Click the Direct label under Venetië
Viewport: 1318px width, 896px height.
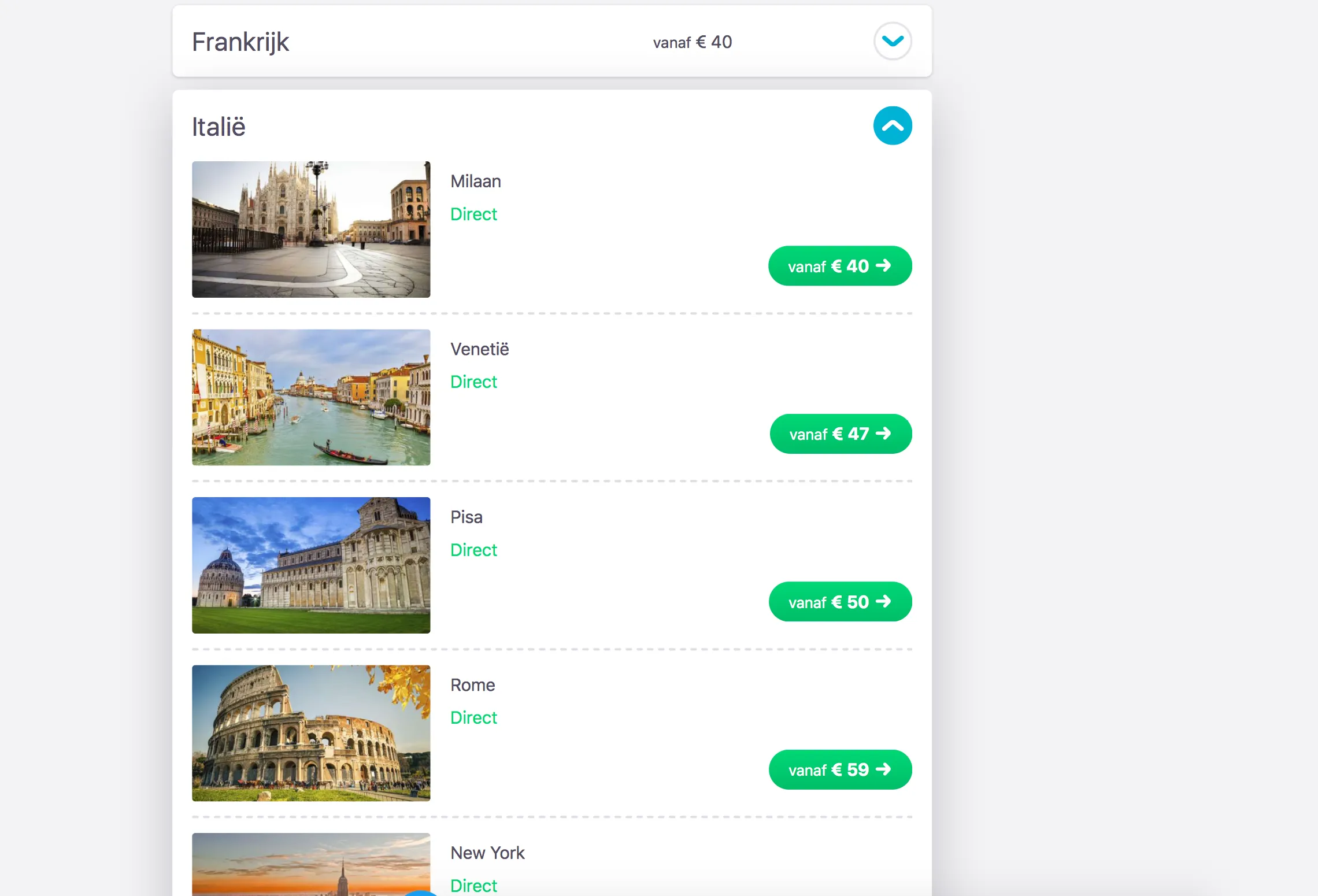click(x=473, y=382)
